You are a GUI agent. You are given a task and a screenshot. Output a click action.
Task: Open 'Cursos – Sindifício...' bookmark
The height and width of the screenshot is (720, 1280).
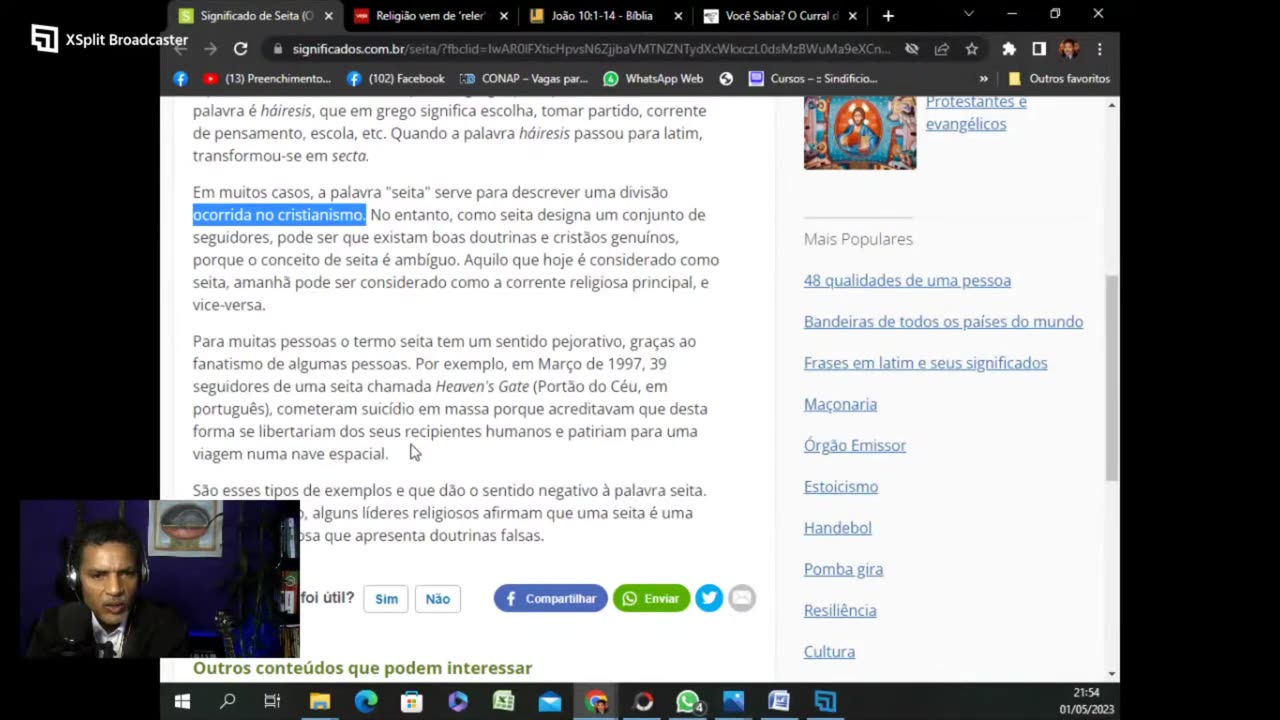point(813,78)
